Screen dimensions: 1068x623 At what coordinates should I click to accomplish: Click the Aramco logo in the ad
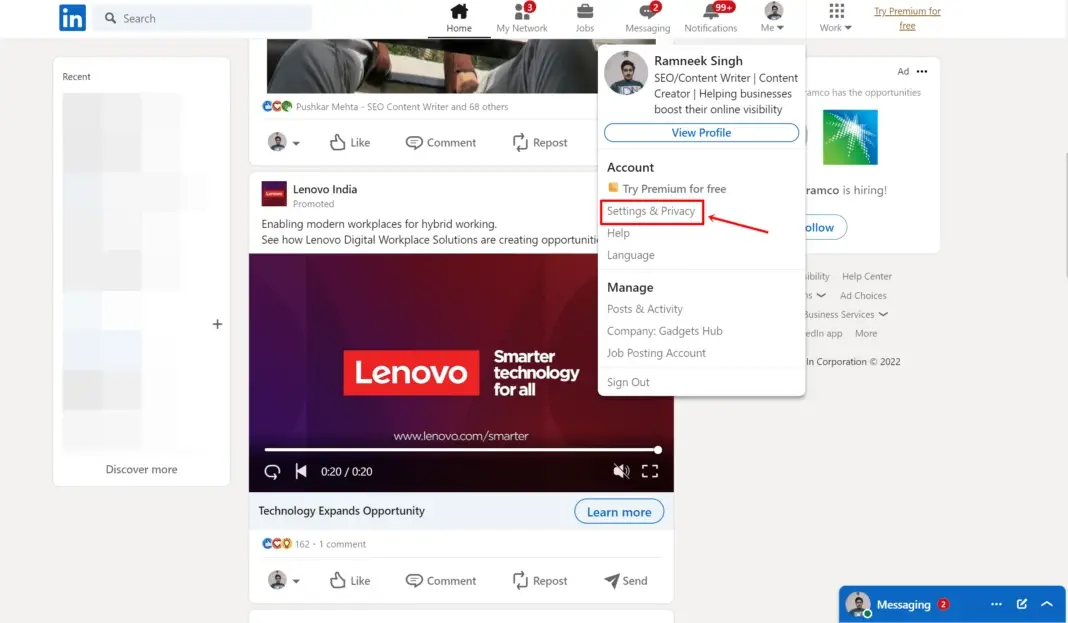(850, 138)
